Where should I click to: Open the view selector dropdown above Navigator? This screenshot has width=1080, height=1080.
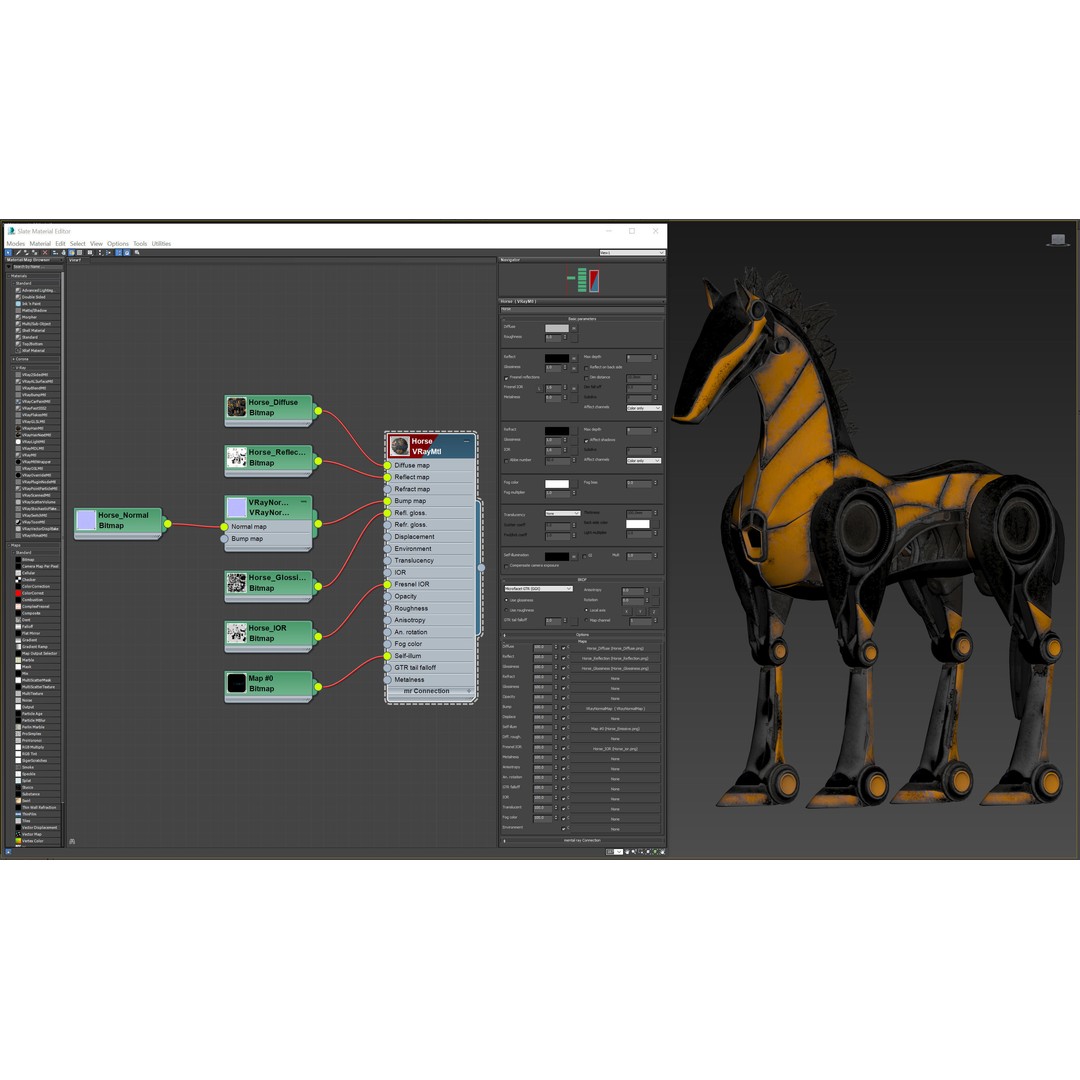point(632,253)
